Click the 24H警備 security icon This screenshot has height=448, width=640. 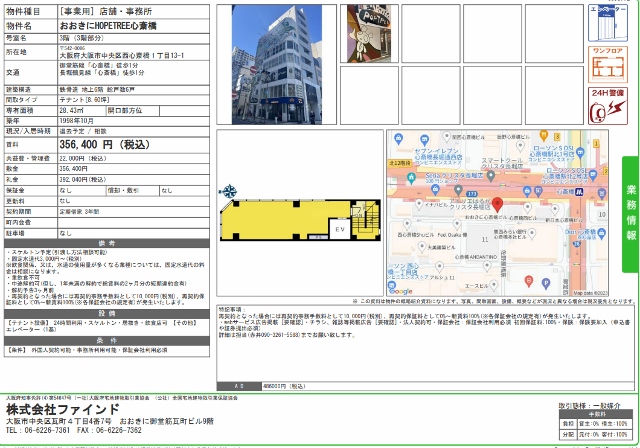[603, 105]
